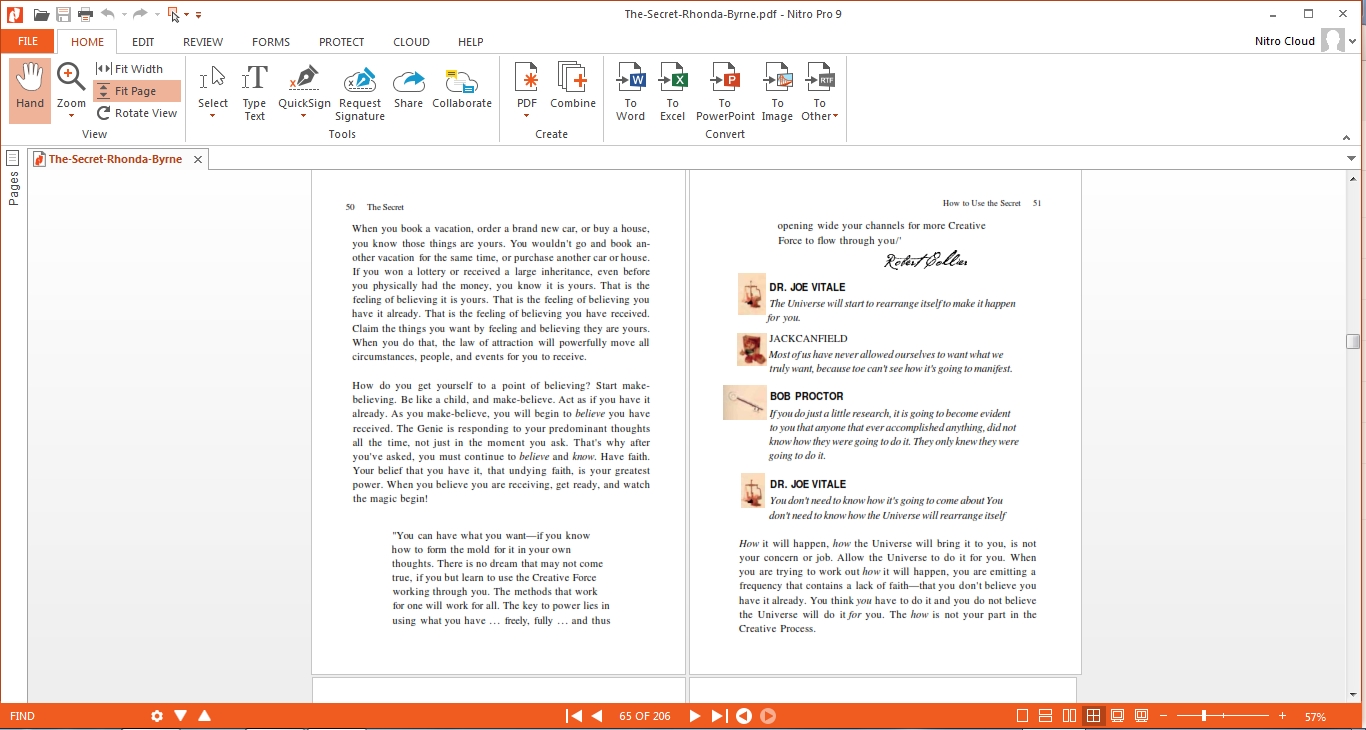Viewport: 1366px width, 730px height.
Task: Expand the redo history dropdown
Action: [x=157, y=15]
